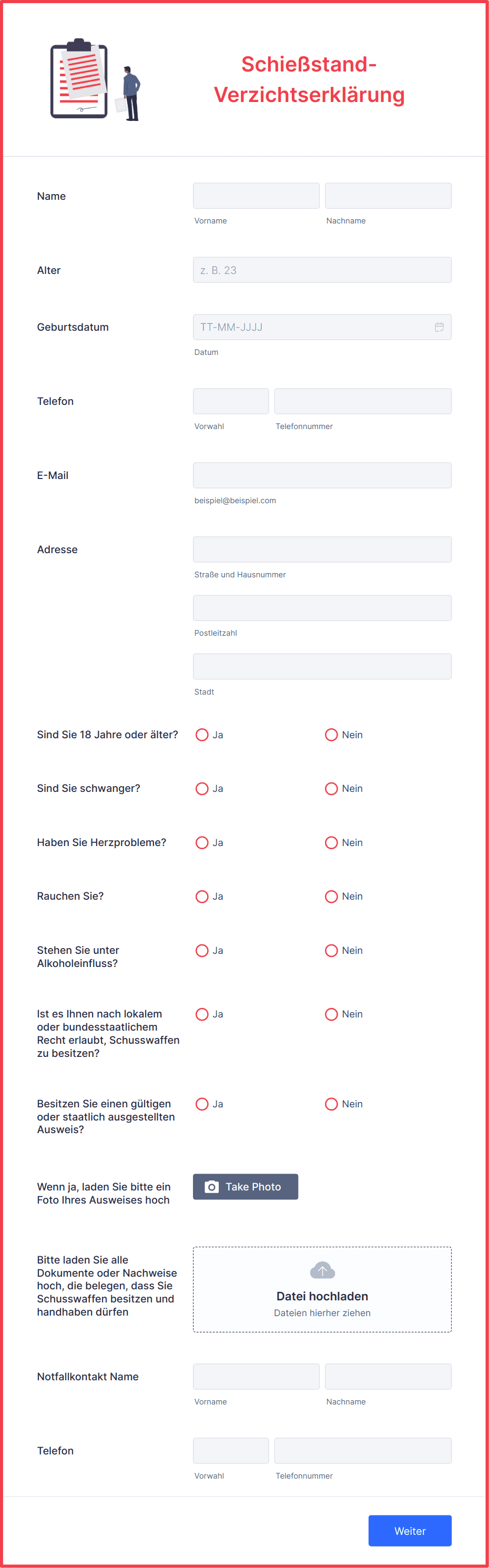Click the Notfallkontakt Nachname field
The image size is (489, 1568).
click(388, 1376)
